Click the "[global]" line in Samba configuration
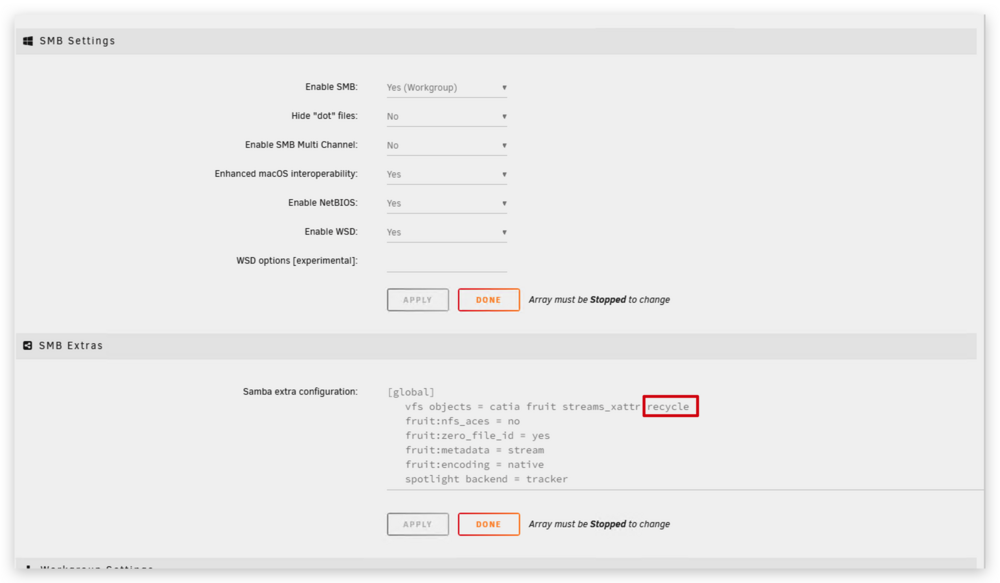 [411, 392]
